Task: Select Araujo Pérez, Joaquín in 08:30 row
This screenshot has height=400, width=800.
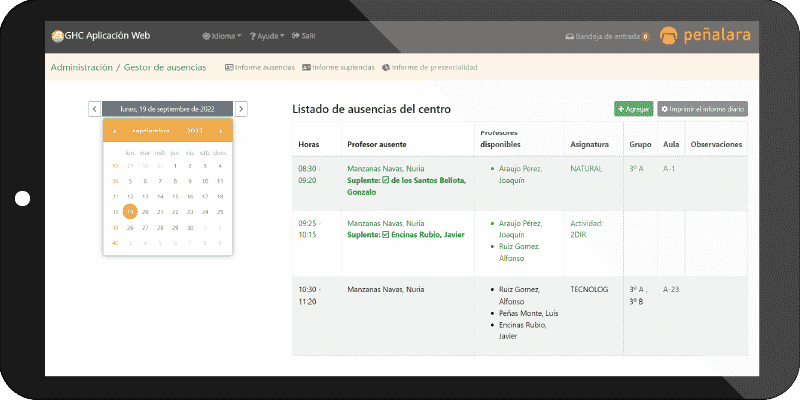Action: [520, 174]
